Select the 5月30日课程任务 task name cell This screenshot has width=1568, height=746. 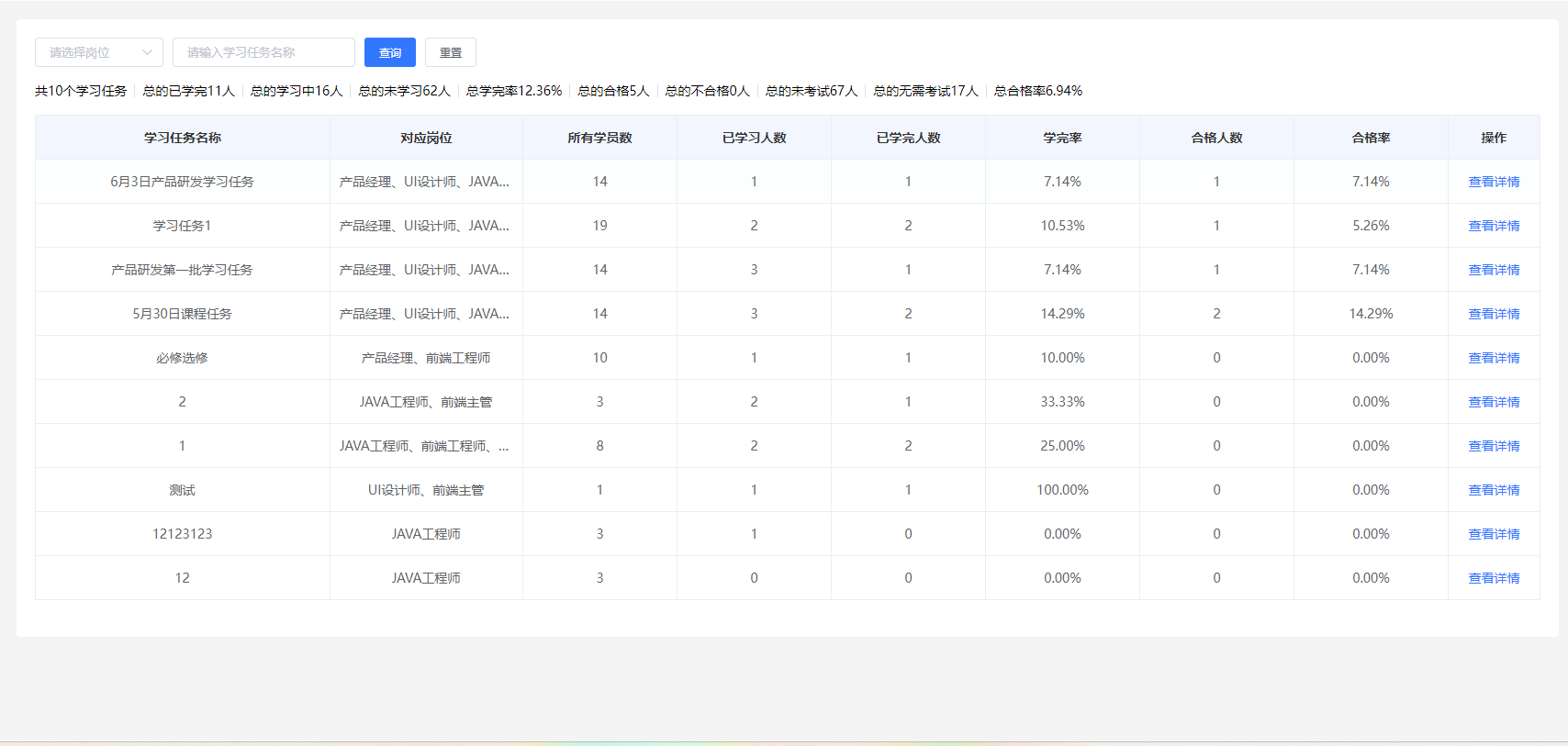(x=183, y=314)
